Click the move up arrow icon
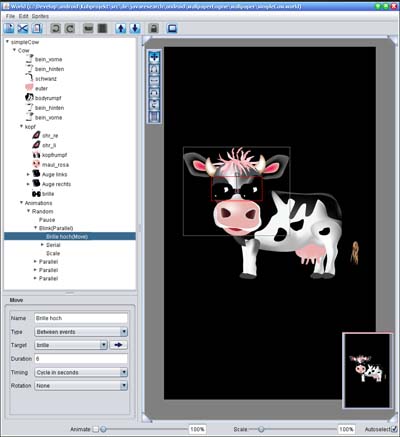 point(121,28)
